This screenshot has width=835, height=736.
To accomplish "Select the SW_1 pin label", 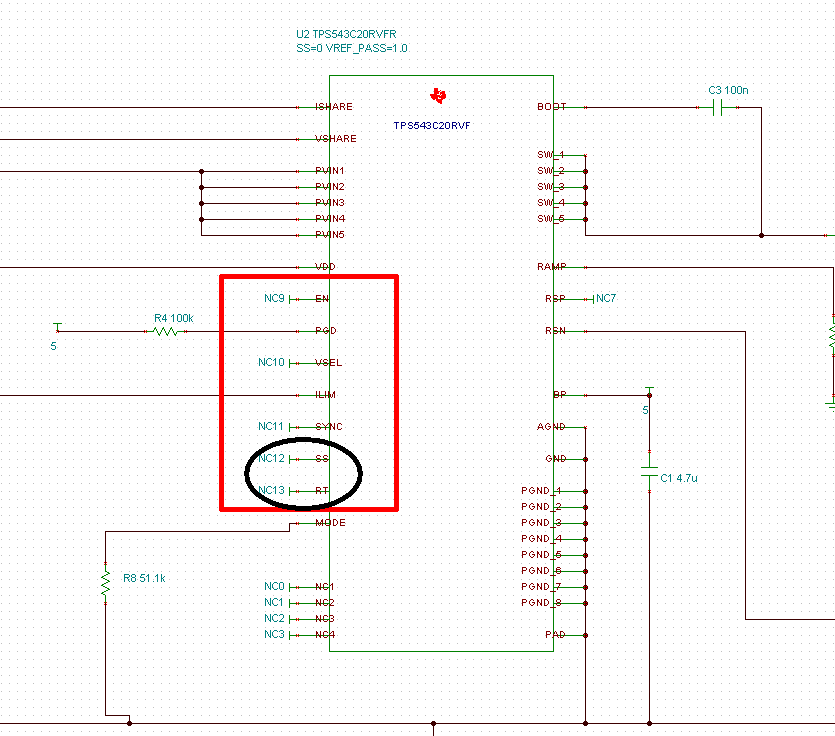I will click(551, 154).
